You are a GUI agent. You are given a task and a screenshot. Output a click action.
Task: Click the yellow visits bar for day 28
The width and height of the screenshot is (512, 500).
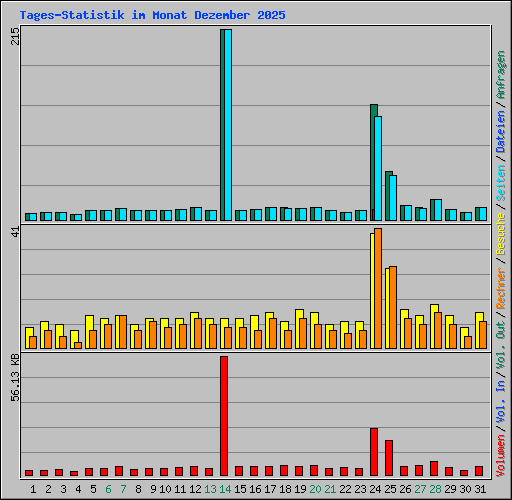(x=432, y=327)
